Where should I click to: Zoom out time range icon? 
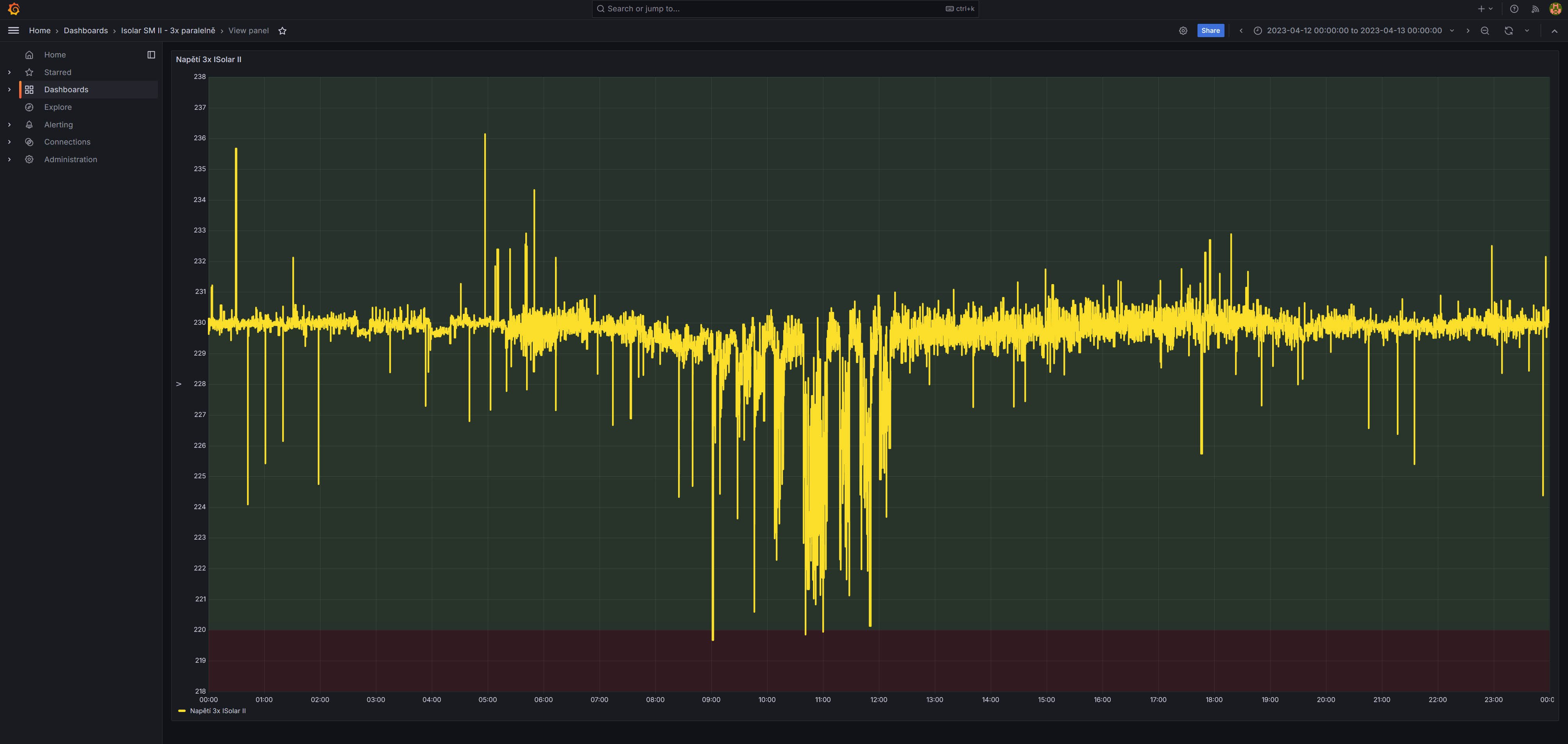point(1485,31)
